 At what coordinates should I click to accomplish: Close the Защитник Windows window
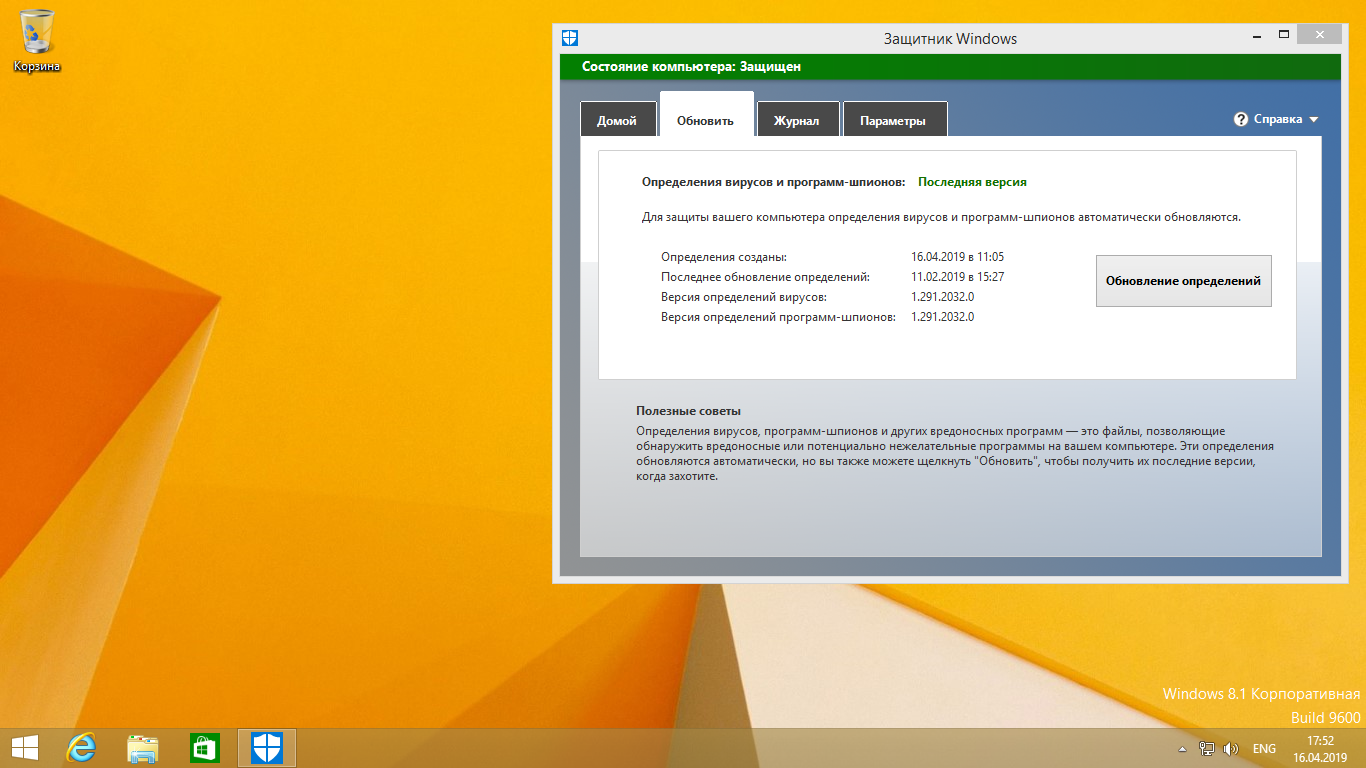point(1321,36)
